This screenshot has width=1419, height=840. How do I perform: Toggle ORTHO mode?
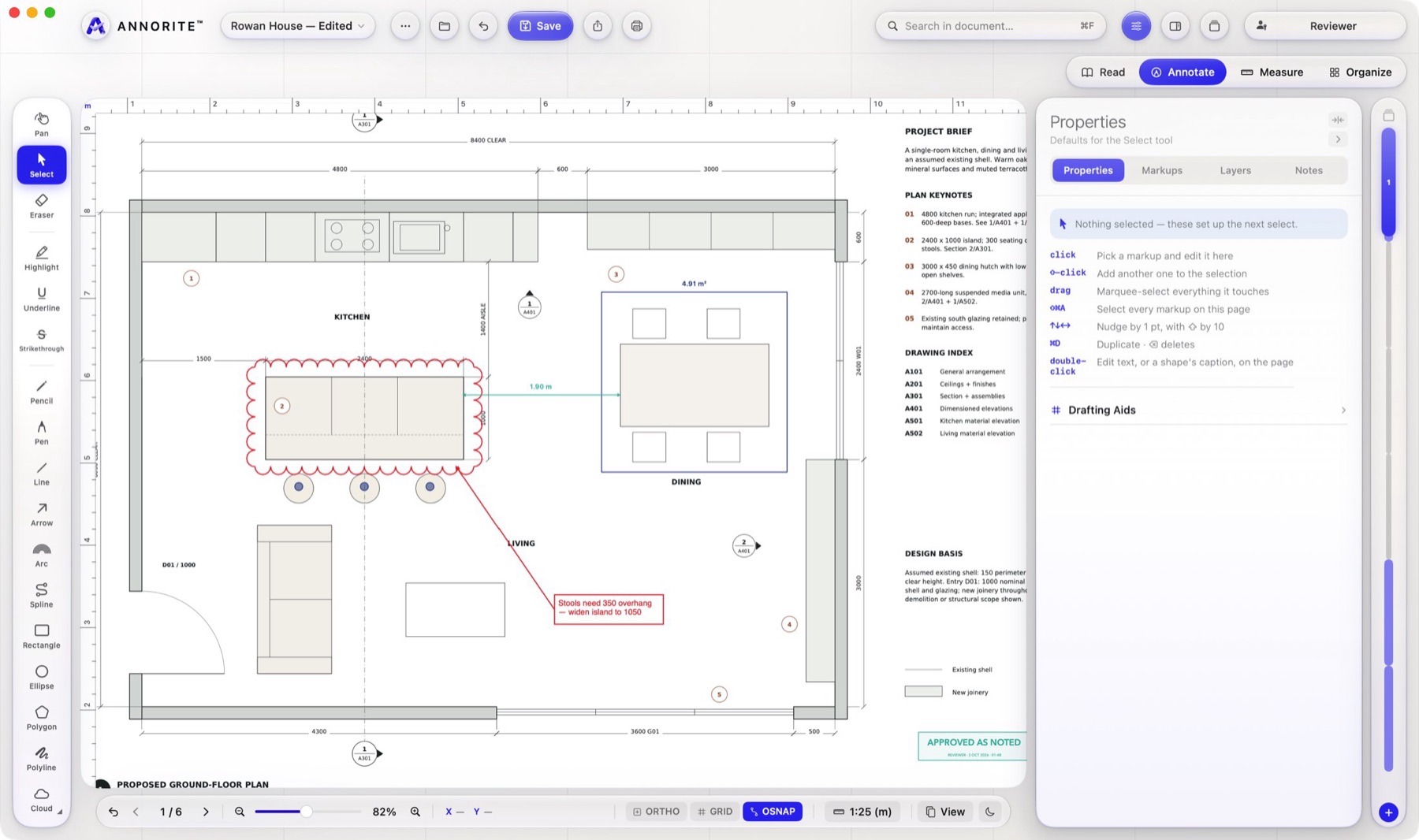656,812
